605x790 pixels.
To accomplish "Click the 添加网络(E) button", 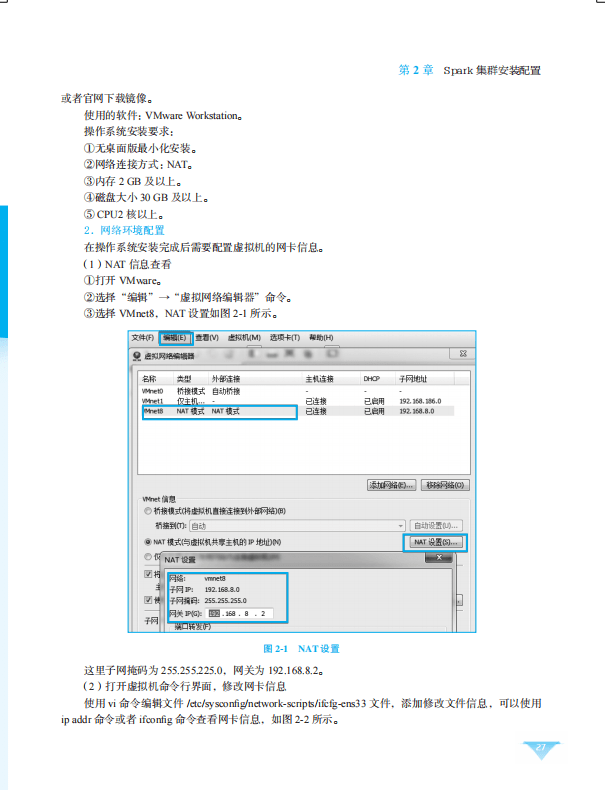I will 391,485.
